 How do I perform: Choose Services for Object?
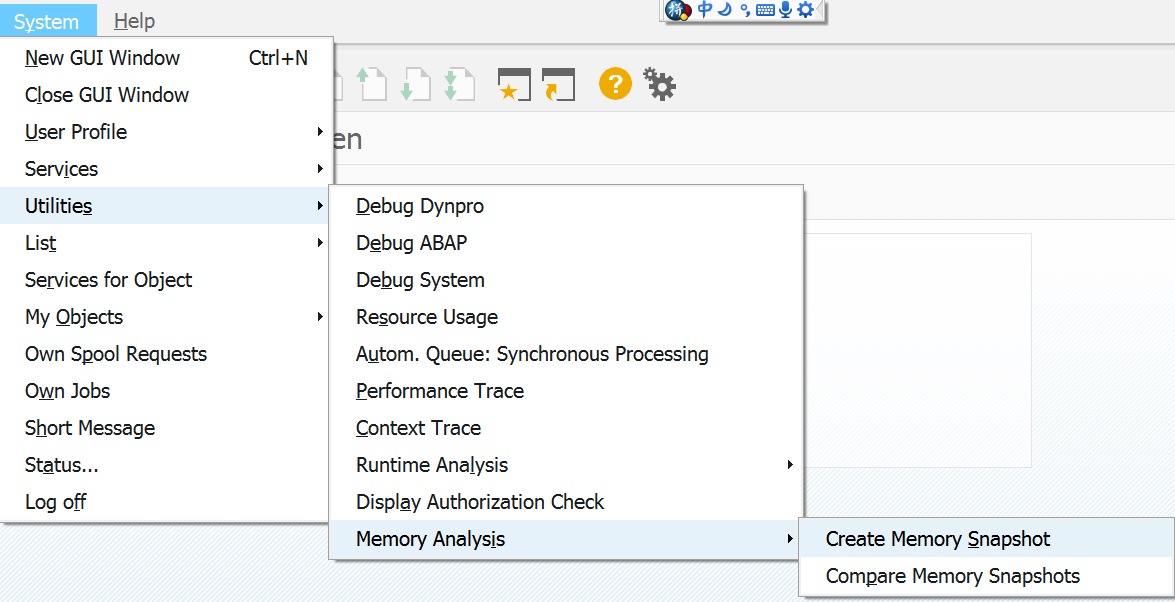166,280
